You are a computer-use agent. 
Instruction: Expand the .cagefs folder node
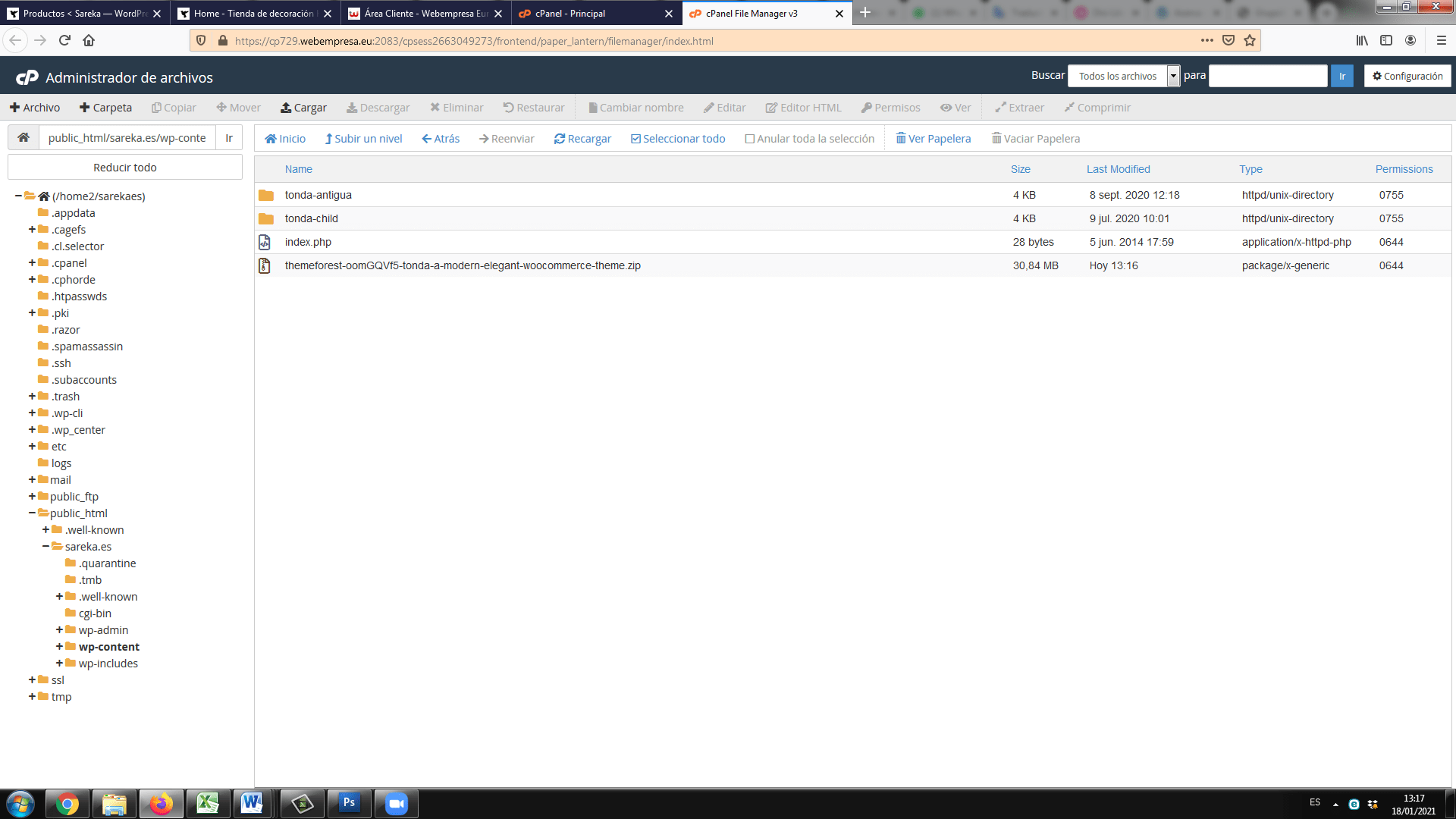click(x=33, y=229)
